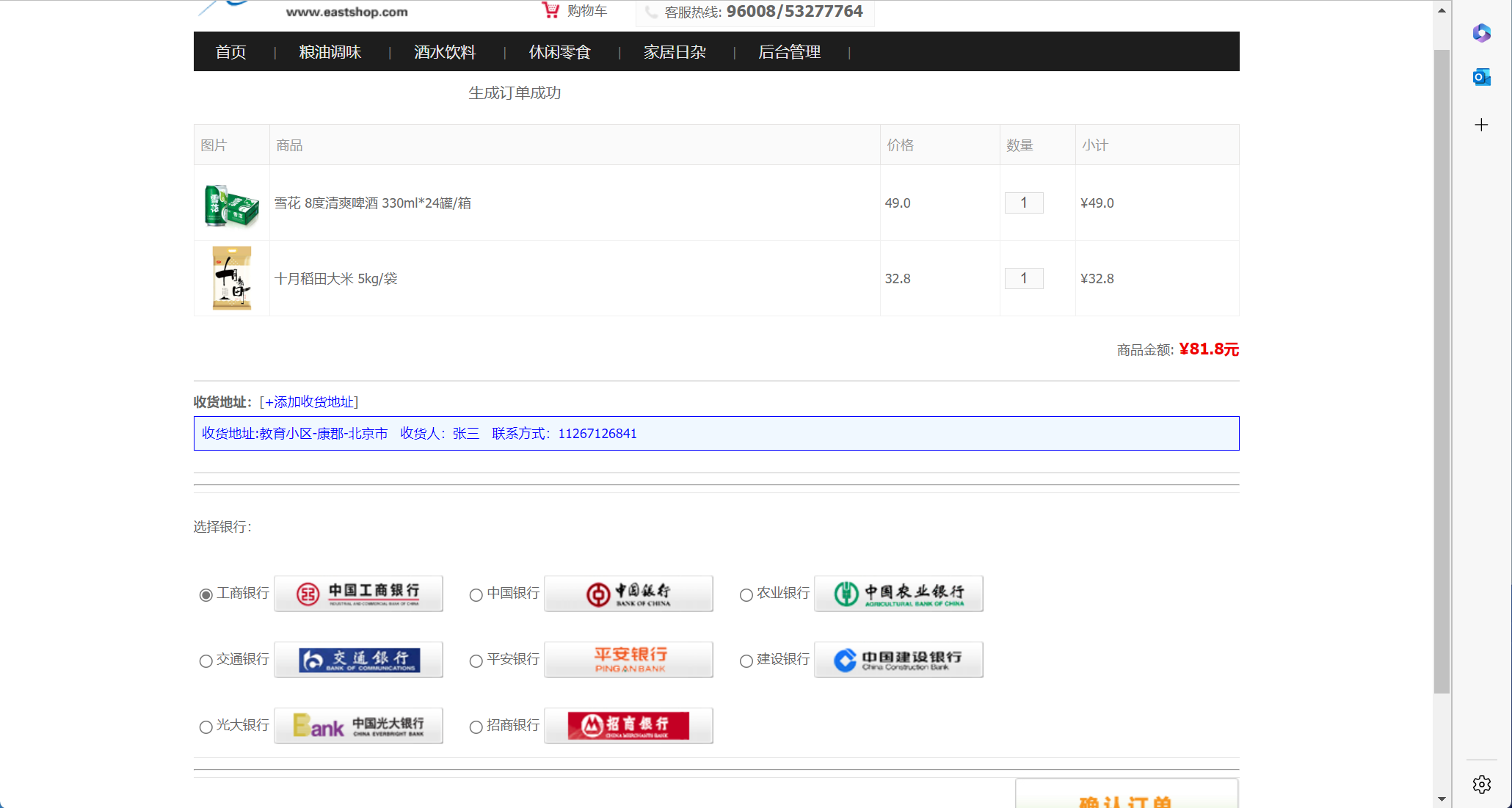The height and width of the screenshot is (808, 1512).
Task: Click the plus icon in sidebar
Action: [1481, 125]
